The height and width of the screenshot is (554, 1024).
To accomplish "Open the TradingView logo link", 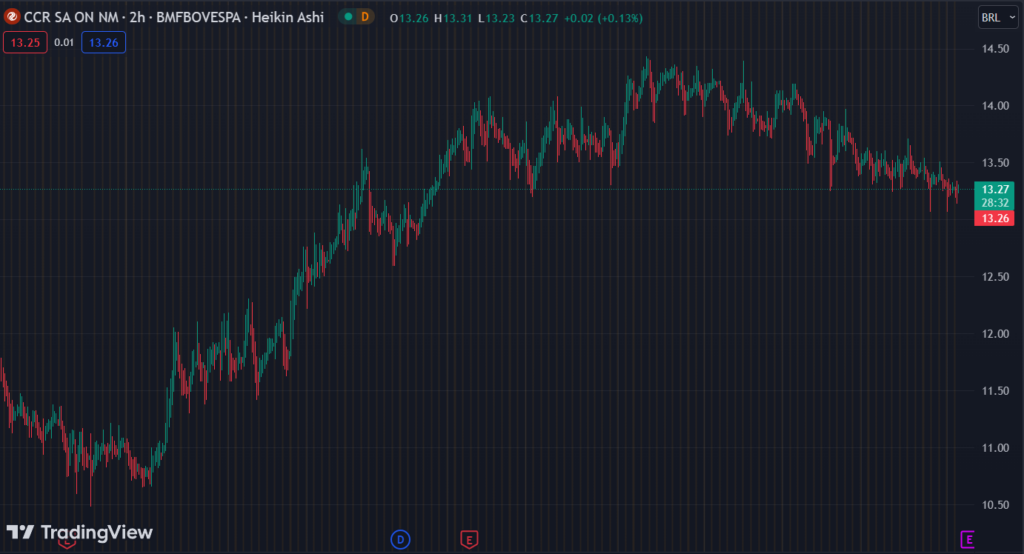I will point(80,532).
